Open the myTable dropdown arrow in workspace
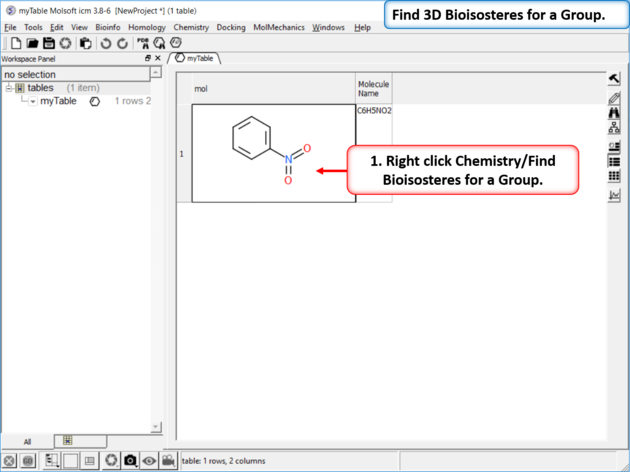The height and width of the screenshot is (472, 630). 32,101
